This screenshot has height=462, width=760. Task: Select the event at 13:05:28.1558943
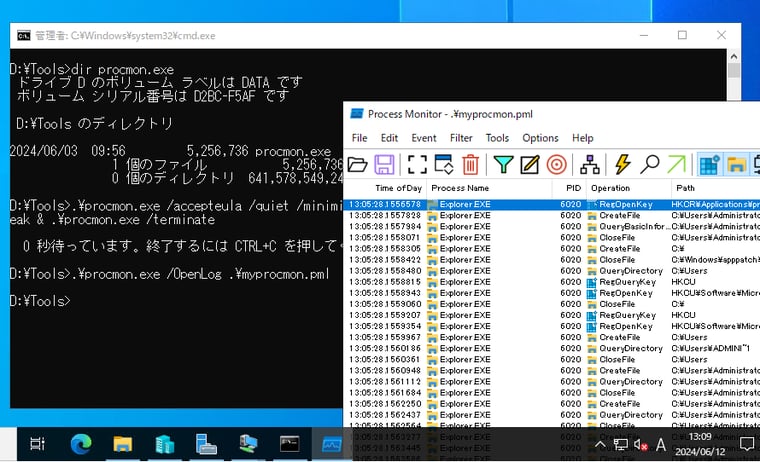(552, 293)
